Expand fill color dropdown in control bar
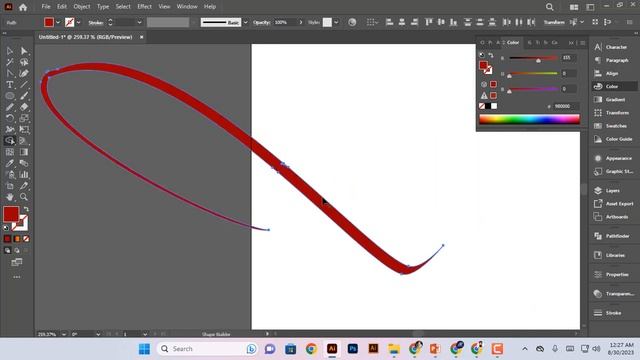 [58, 22]
